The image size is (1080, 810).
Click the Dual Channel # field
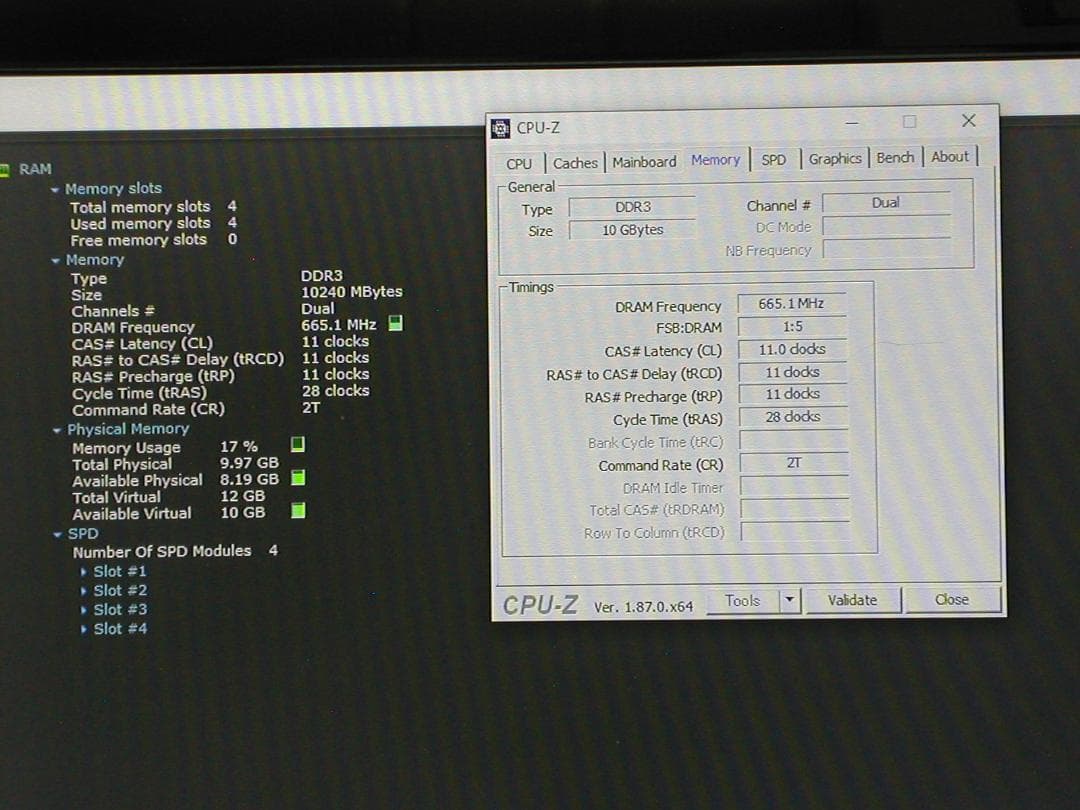[886, 203]
